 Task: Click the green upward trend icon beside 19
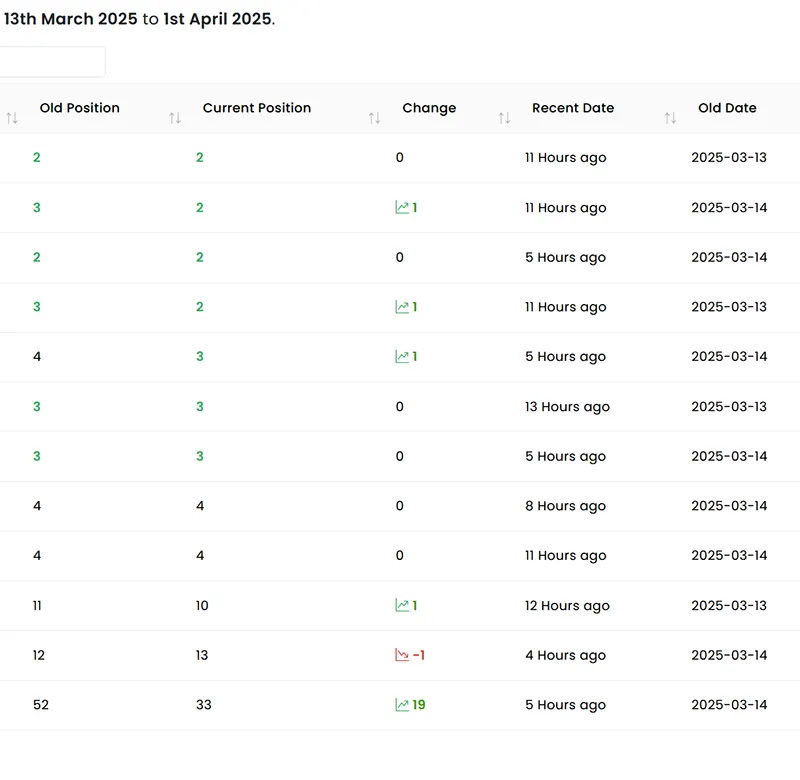[x=402, y=705]
